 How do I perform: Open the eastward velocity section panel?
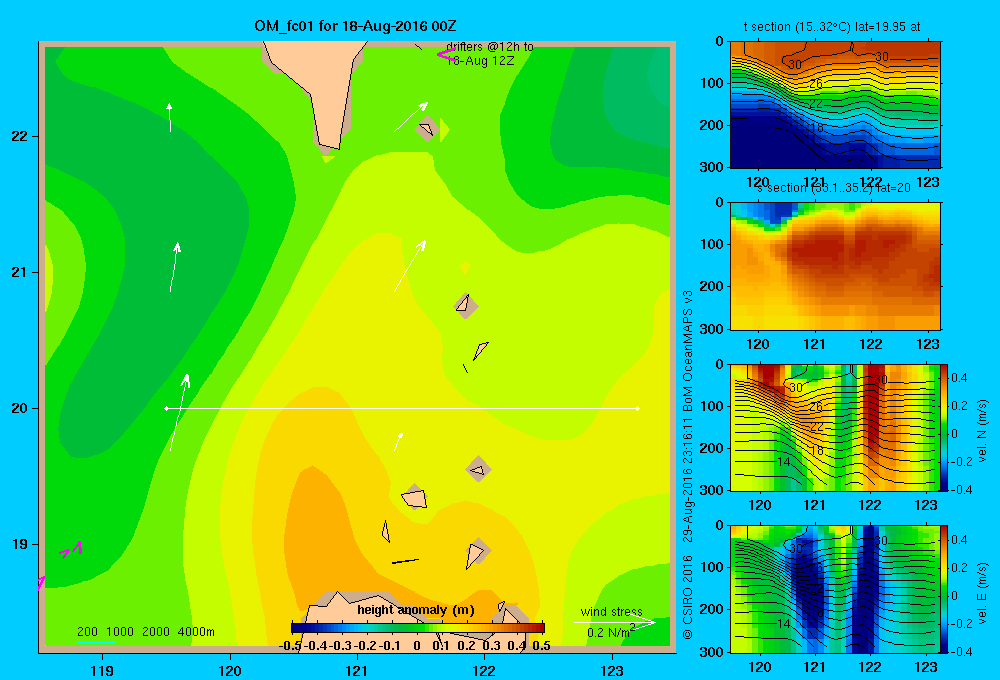[834, 589]
